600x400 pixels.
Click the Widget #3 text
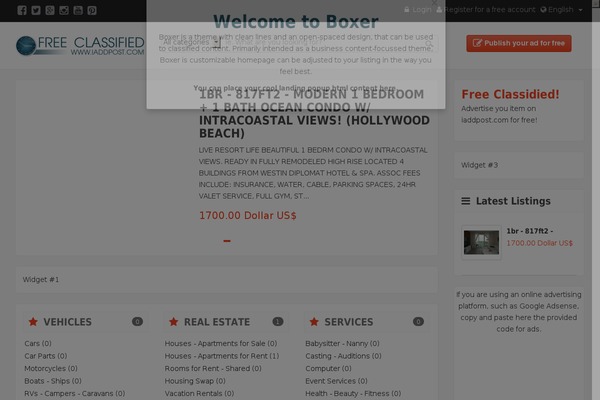(479, 165)
